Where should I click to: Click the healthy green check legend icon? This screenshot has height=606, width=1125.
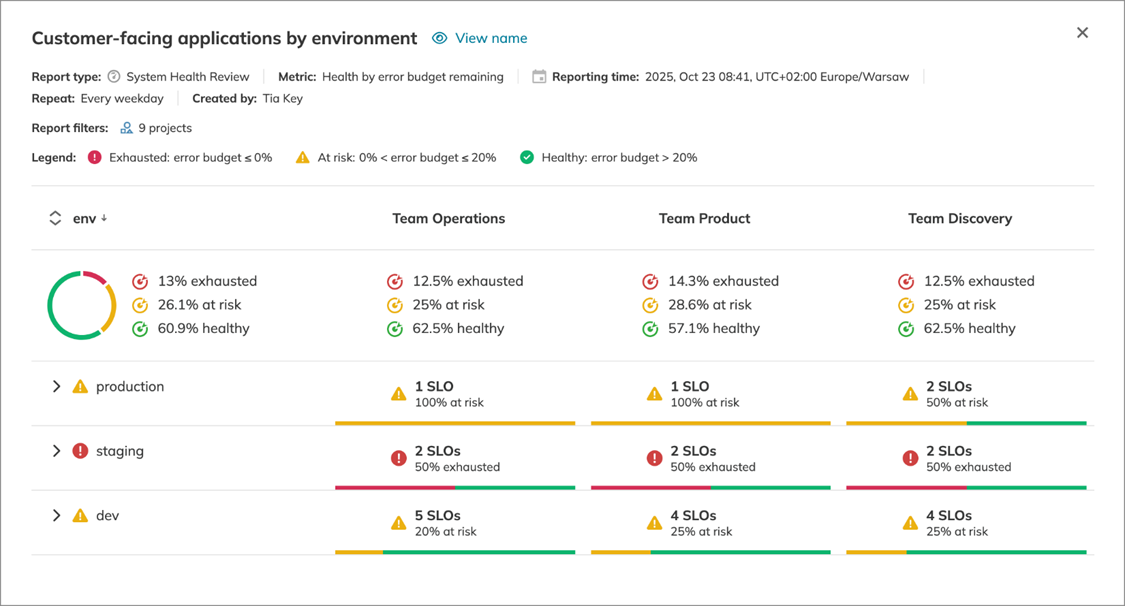pyautogui.click(x=527, y=157)
